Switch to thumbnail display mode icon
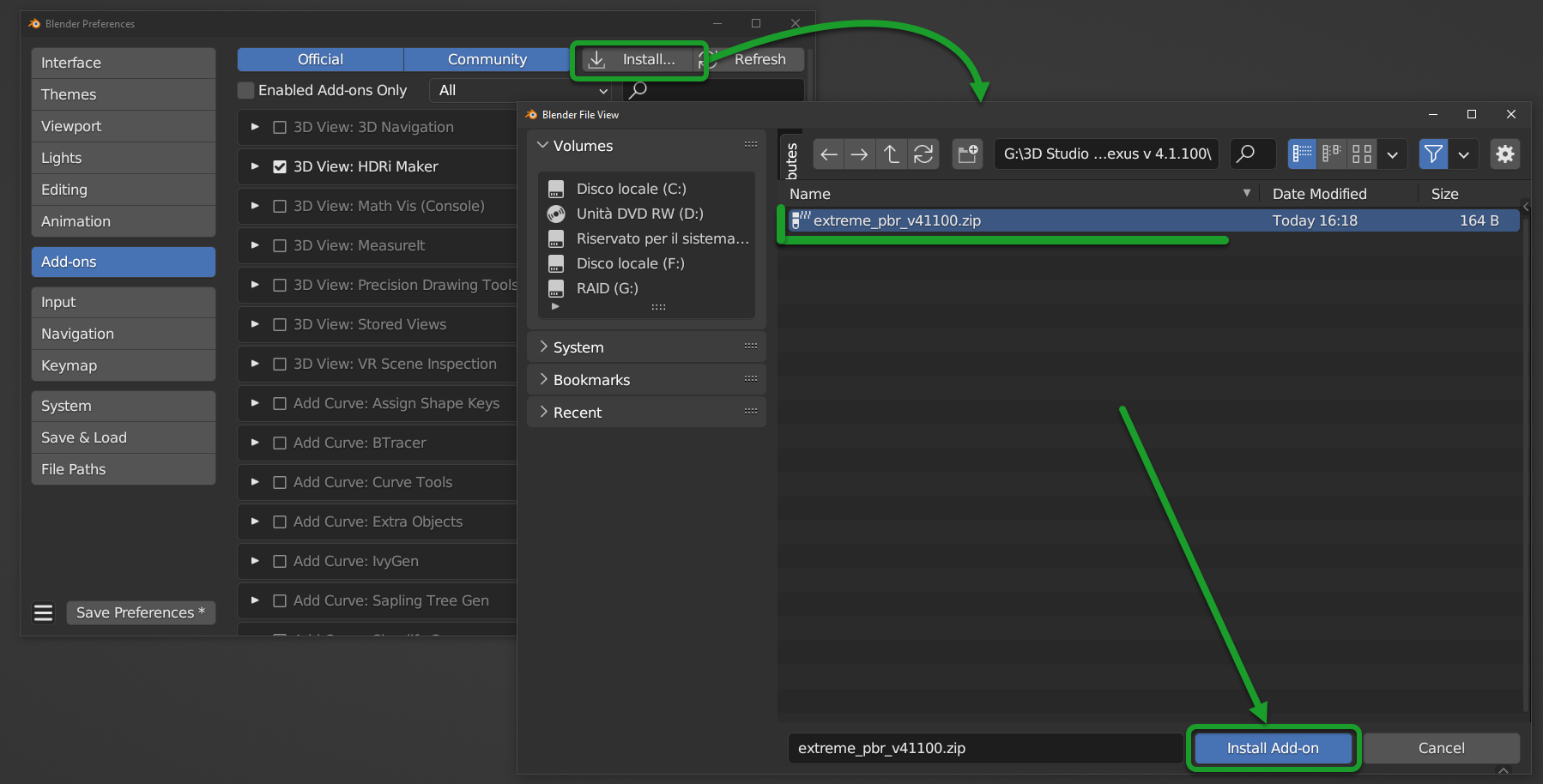 pyautogui.click(x=1361, y=154)
